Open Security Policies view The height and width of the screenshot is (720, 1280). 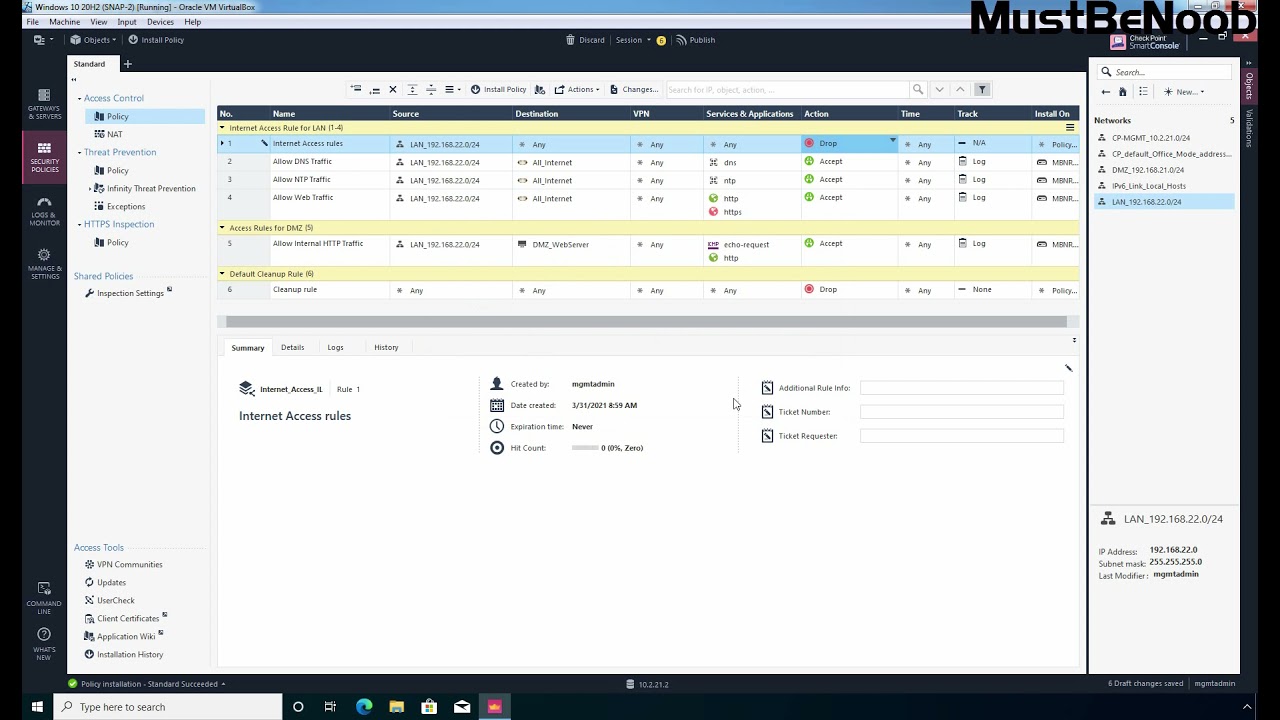pos(44,156)
